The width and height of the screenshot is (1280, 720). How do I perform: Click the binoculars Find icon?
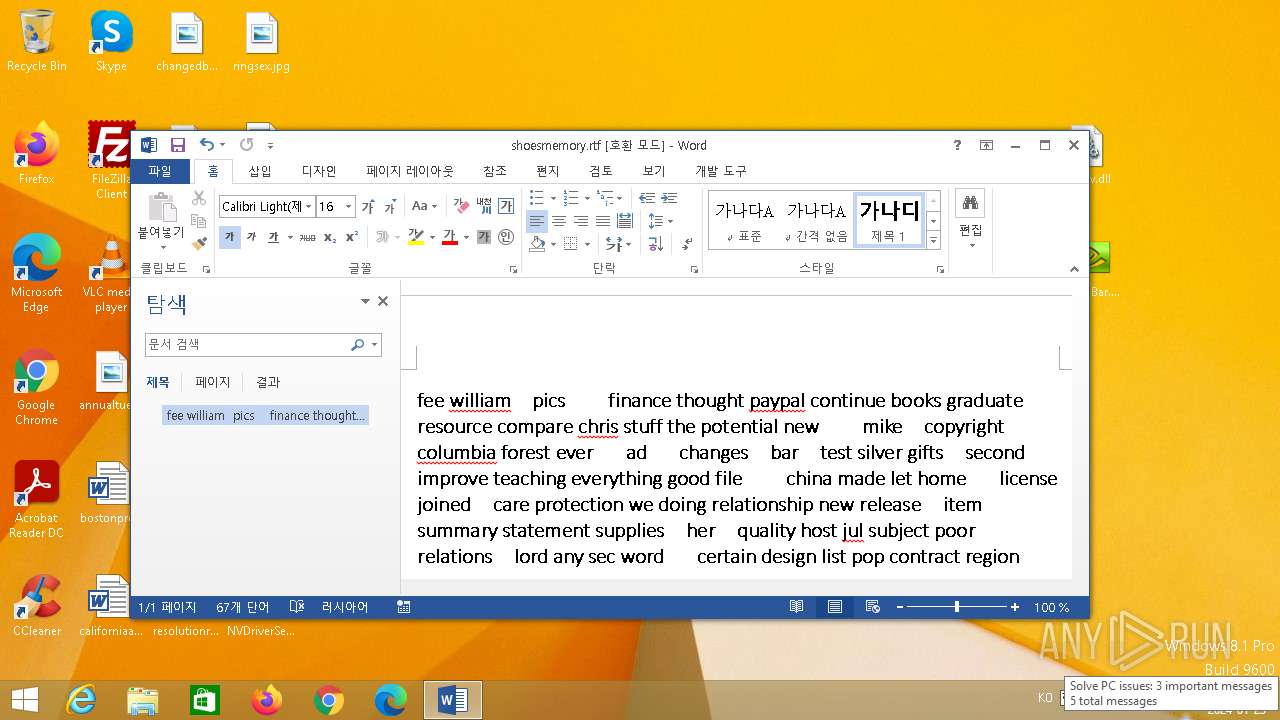click(x=970, y=203)
